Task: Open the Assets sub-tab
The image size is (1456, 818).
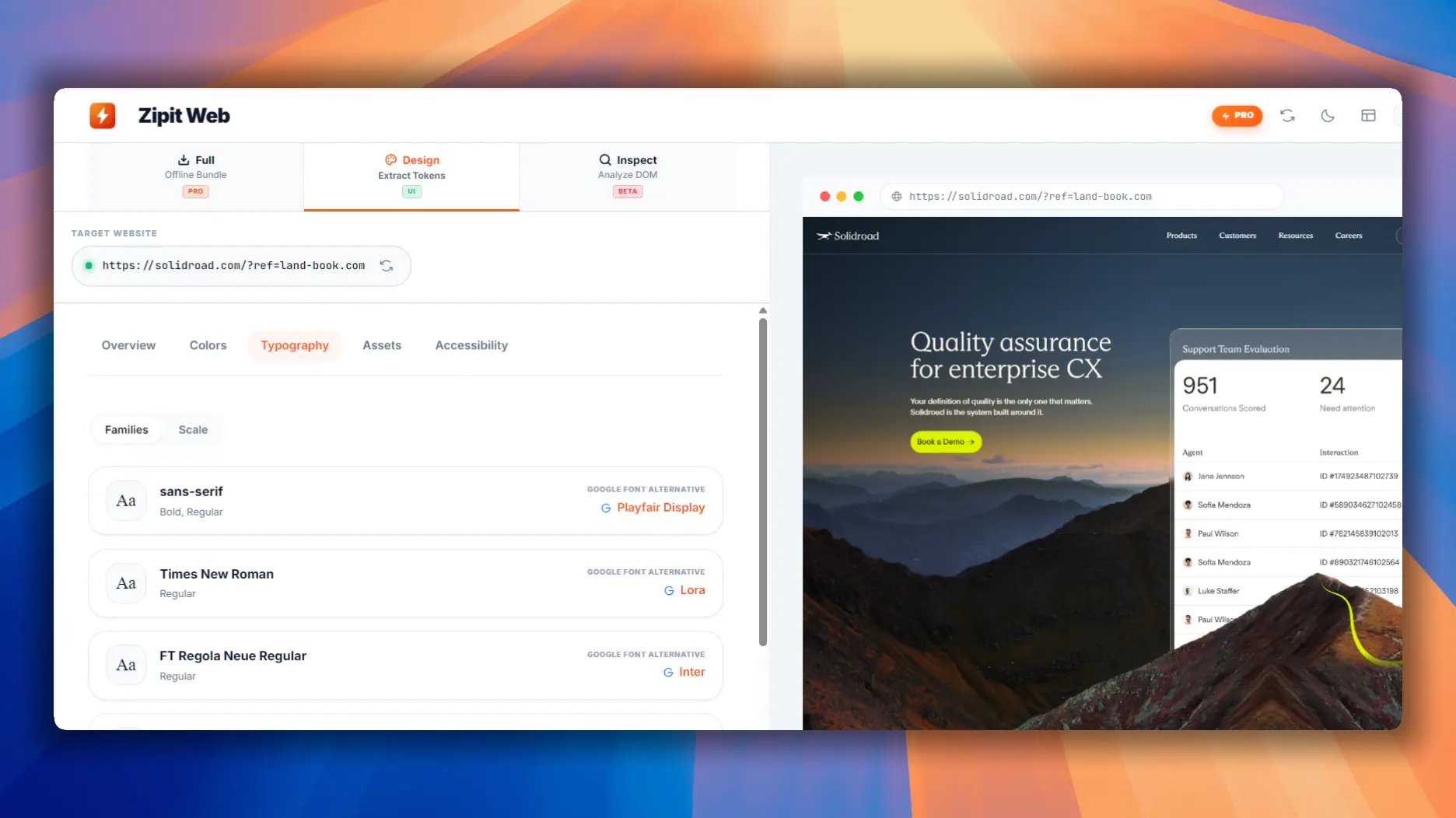Action: tap(382, 345)
